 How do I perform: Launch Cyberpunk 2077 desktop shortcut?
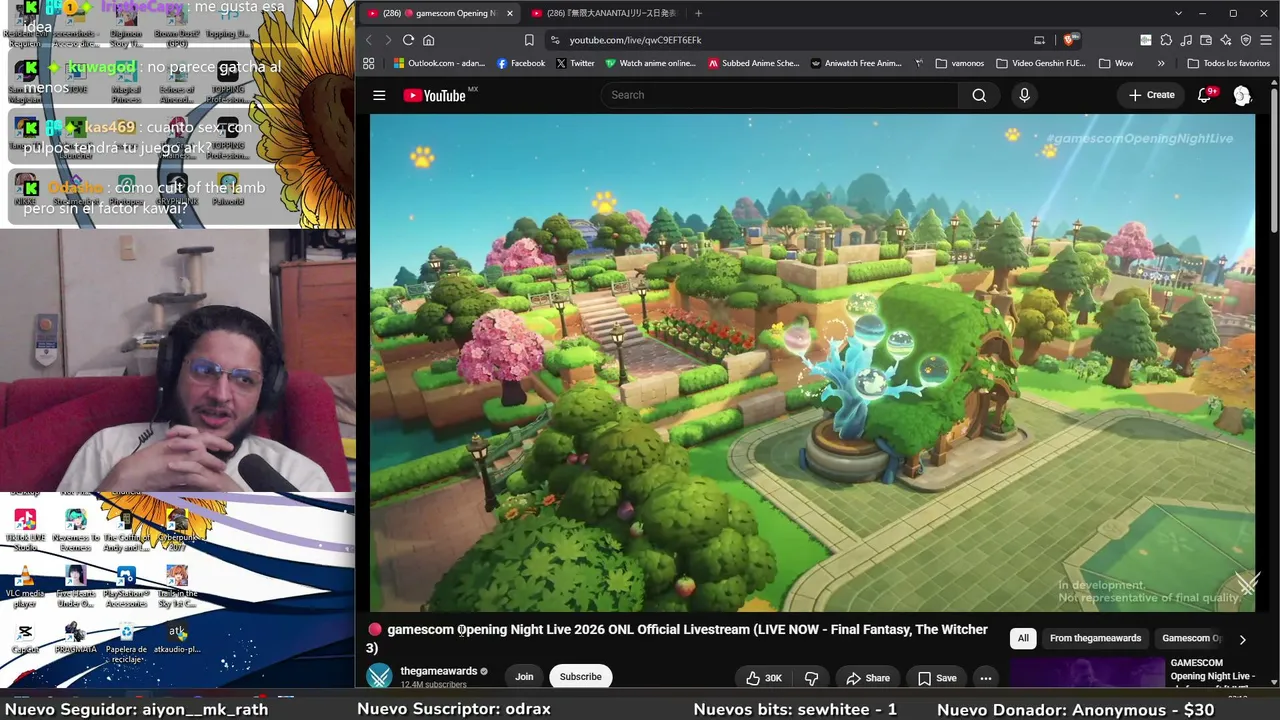coord(177,530)
